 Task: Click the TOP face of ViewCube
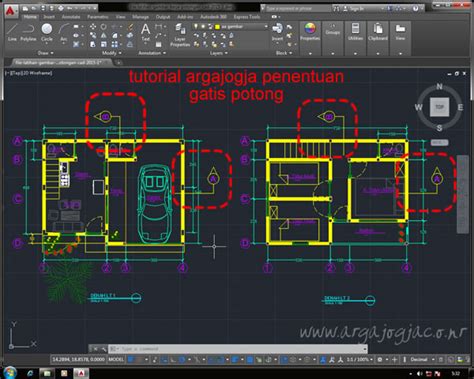coord(439,107)
